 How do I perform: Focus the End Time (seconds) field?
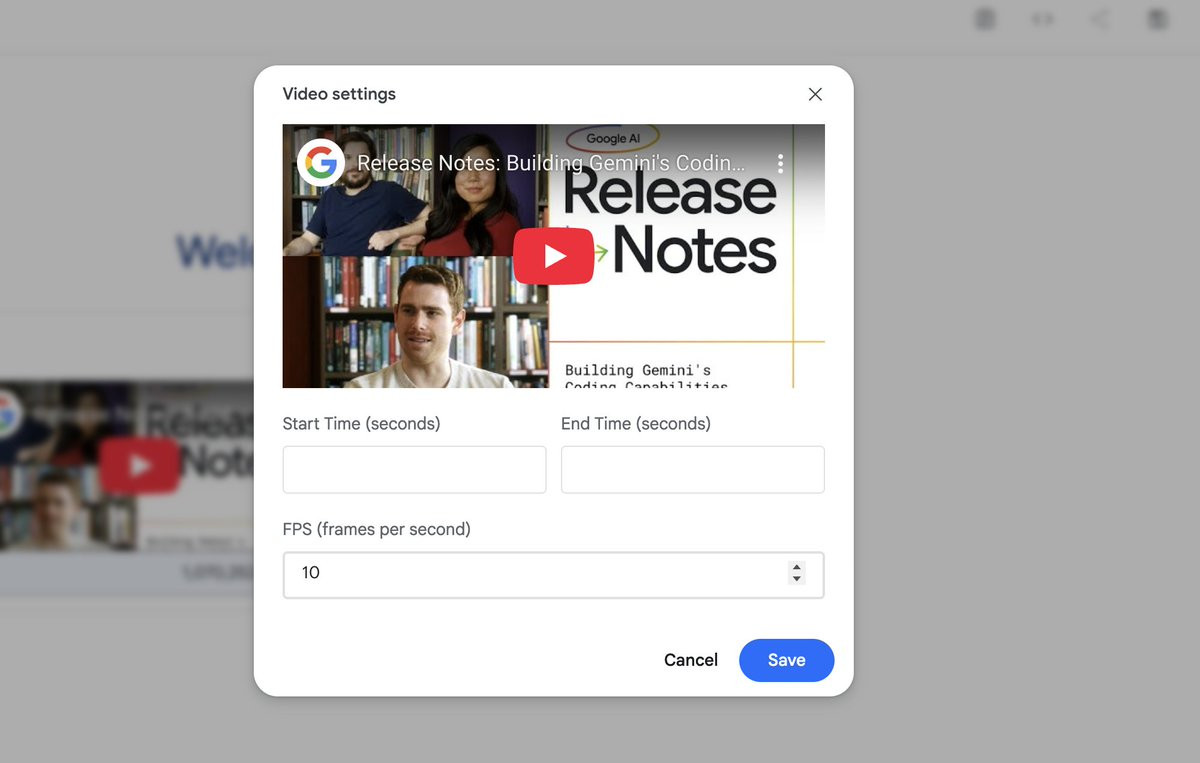click(692, 470)
